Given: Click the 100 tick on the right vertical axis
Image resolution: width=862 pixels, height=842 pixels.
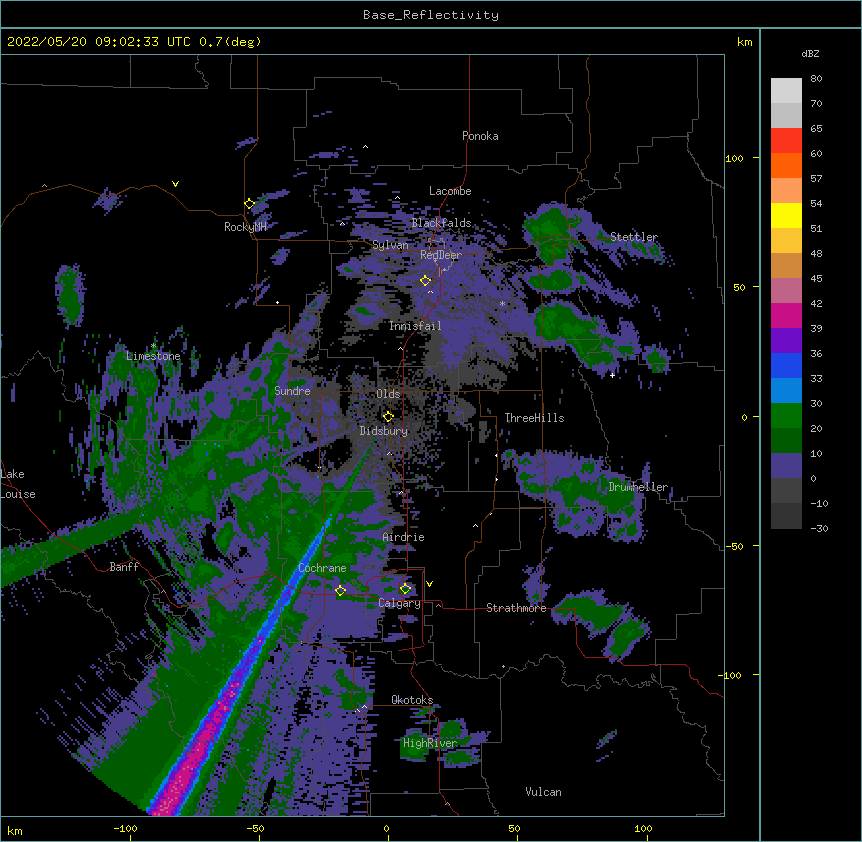Looking at the screenshot, I should coord(734,158).
